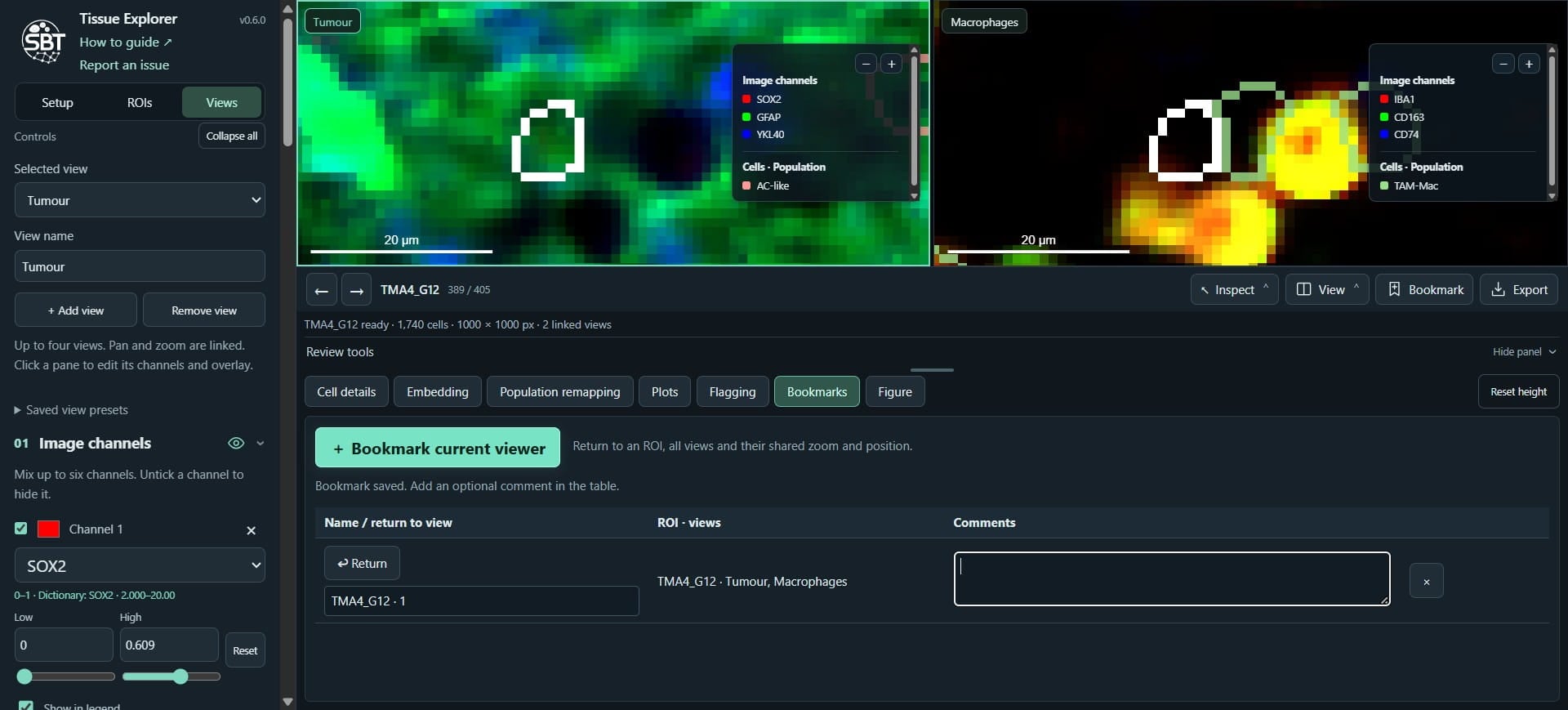Click Bookmark current viewer button
1568x710 pixels.
[438, 448]
